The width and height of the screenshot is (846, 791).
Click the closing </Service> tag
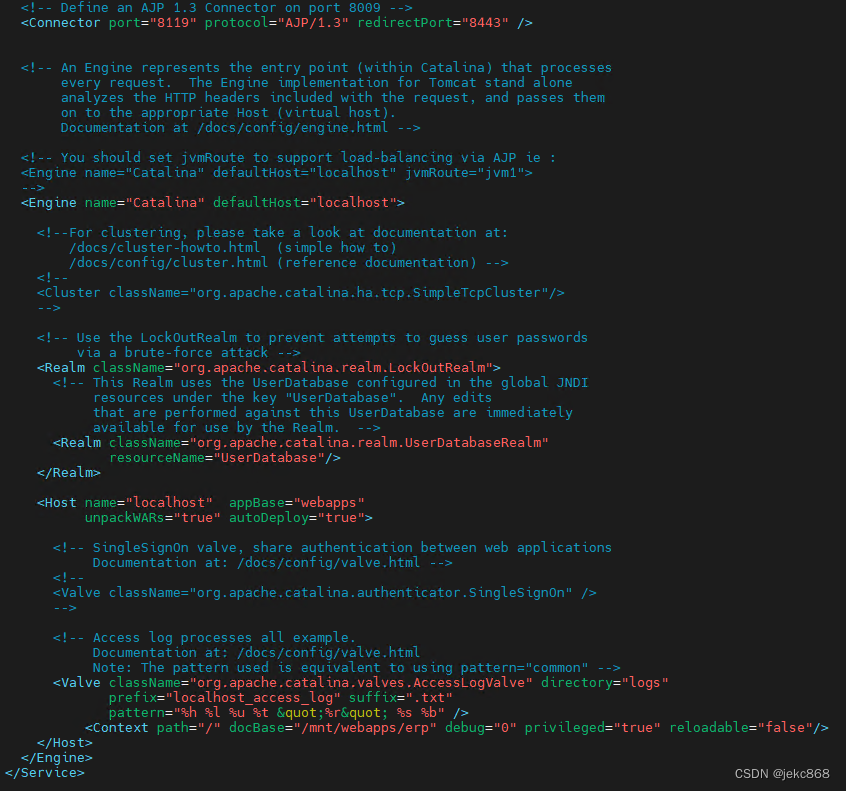(x=45, y=773)
